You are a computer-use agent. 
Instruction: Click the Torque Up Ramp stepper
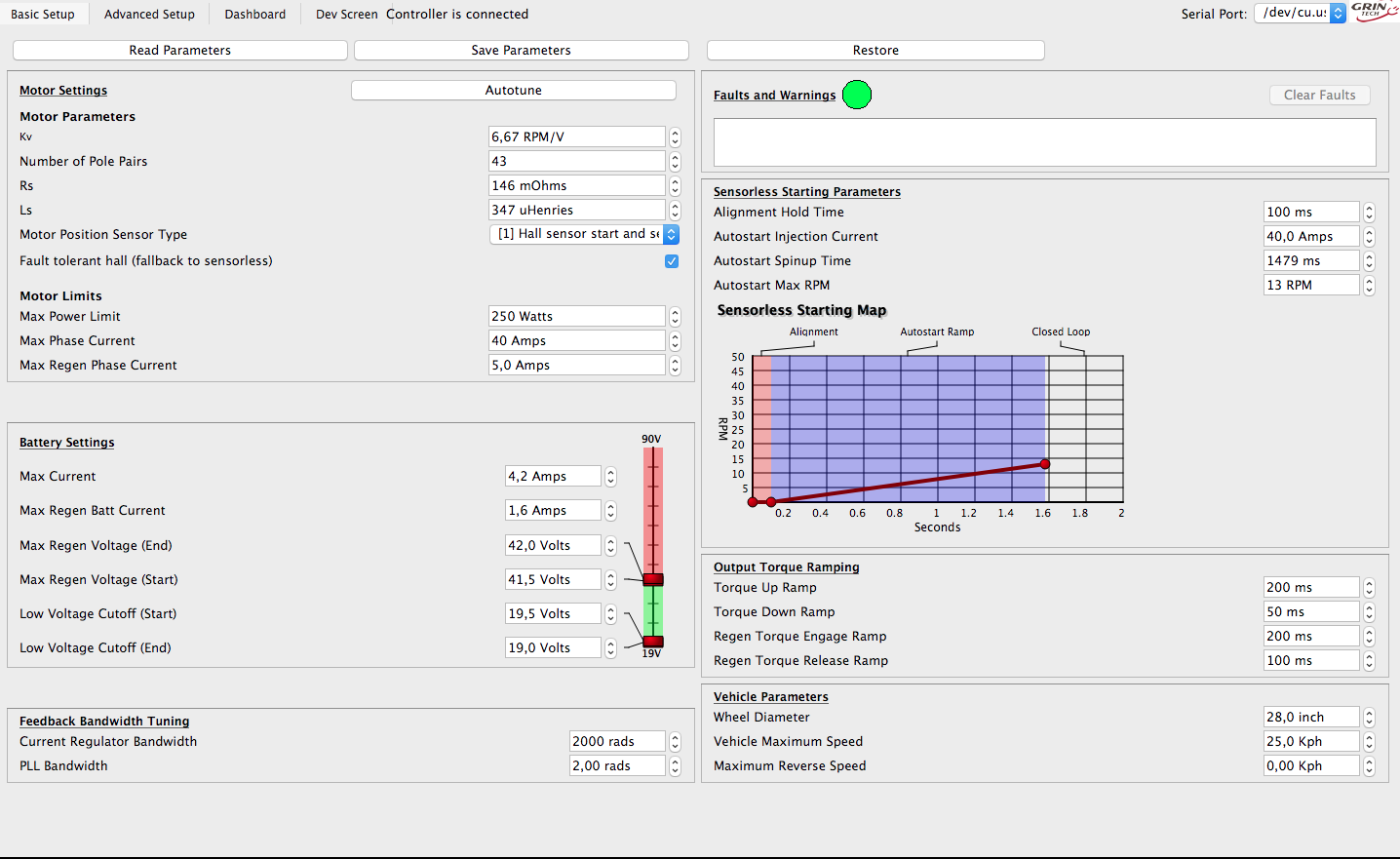[1369, 588]
